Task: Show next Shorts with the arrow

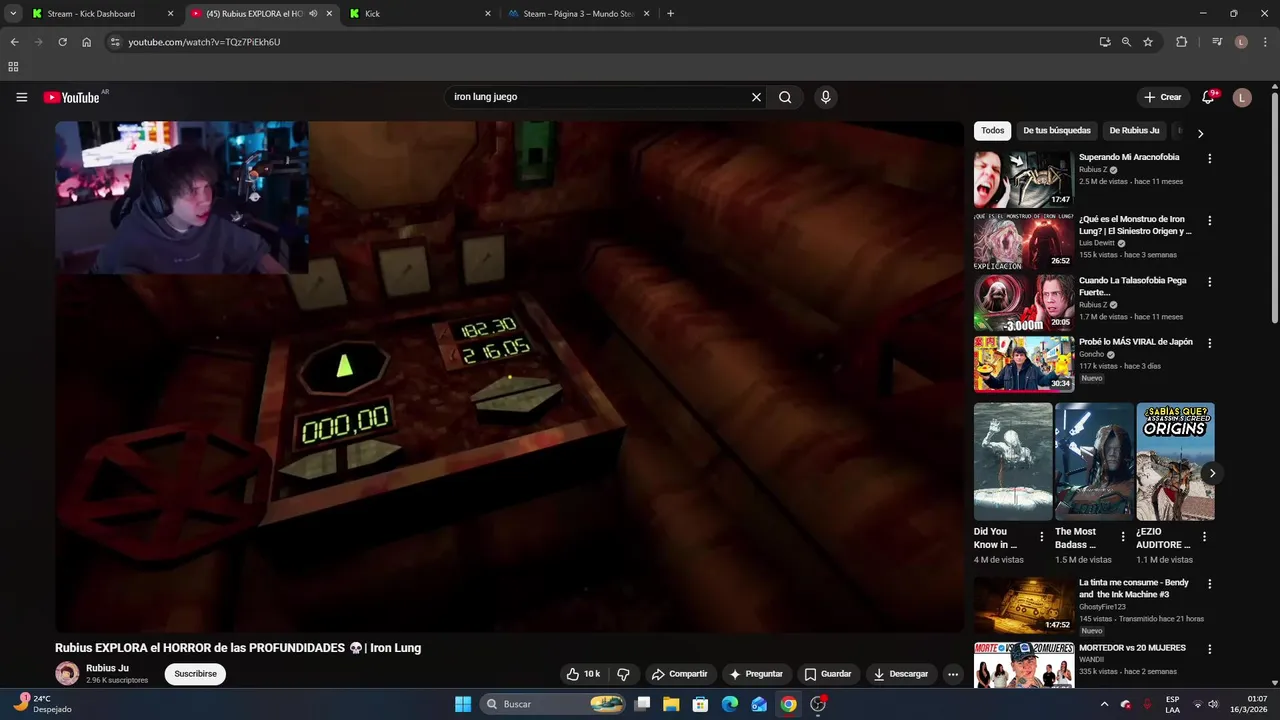Action: (x=1212, y=473)
